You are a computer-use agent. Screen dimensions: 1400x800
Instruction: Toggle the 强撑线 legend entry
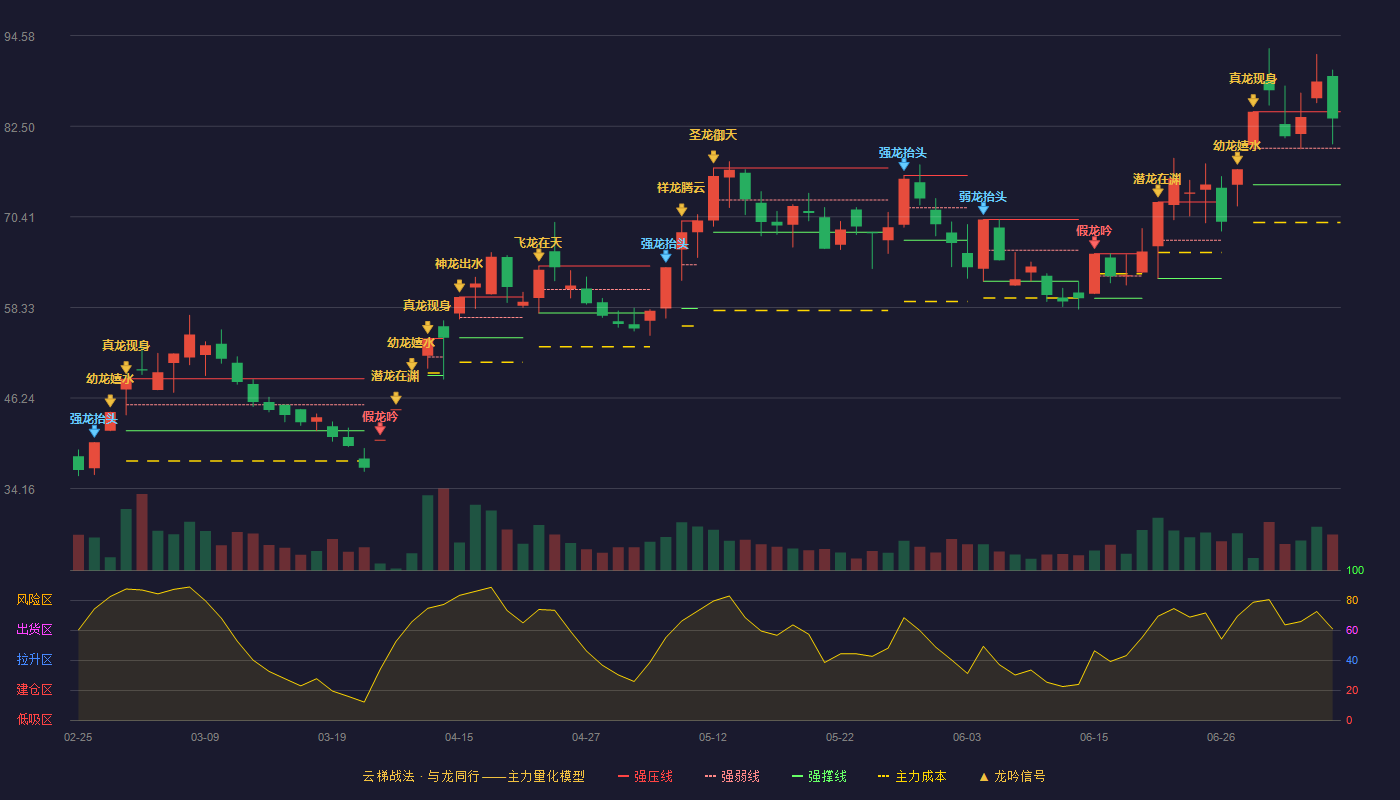(x=819, y=776)
